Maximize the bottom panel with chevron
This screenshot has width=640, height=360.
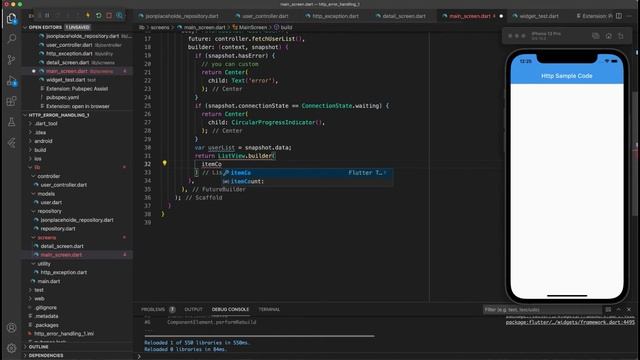pyautogui.click(x=618, y=309)
